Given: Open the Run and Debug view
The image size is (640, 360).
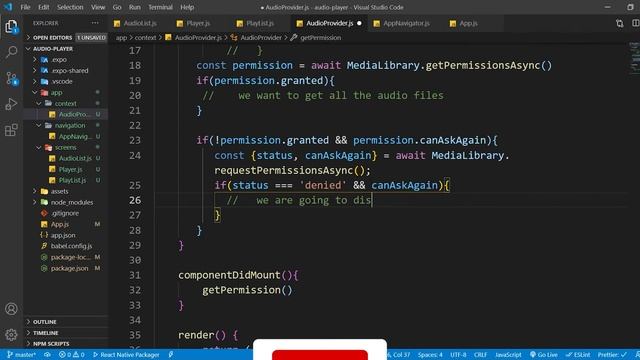Looking at the screenshot, I should [11, 104].
